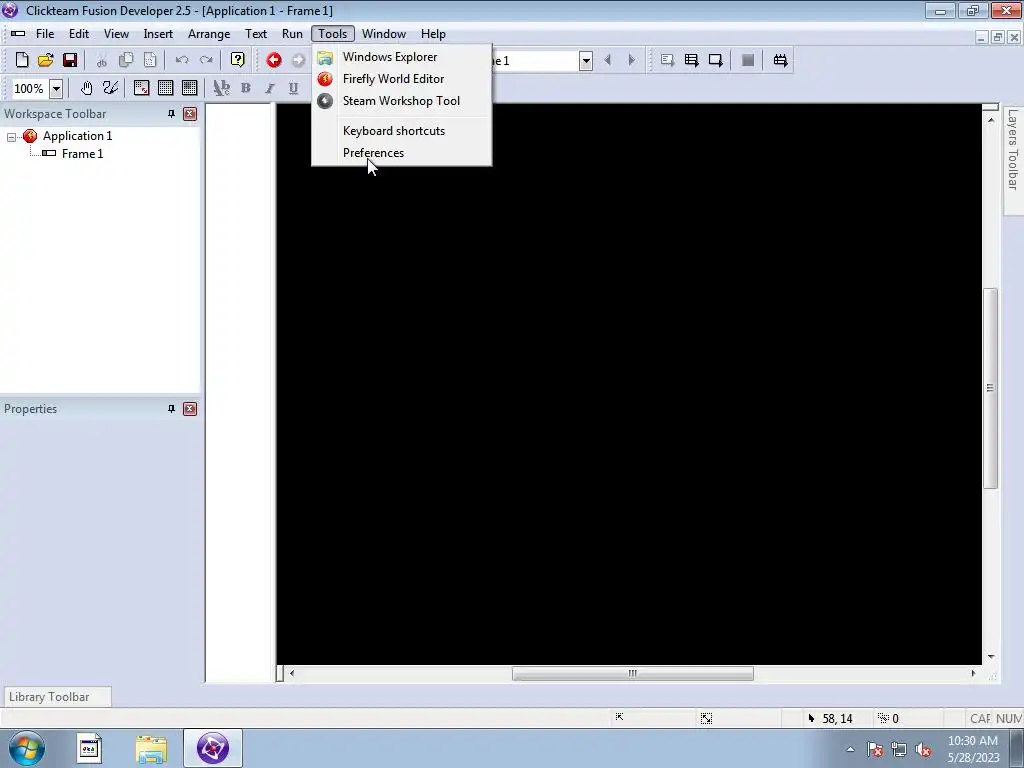Select the hand pan tool
The image size is (1024, 768).
point(86,88)
